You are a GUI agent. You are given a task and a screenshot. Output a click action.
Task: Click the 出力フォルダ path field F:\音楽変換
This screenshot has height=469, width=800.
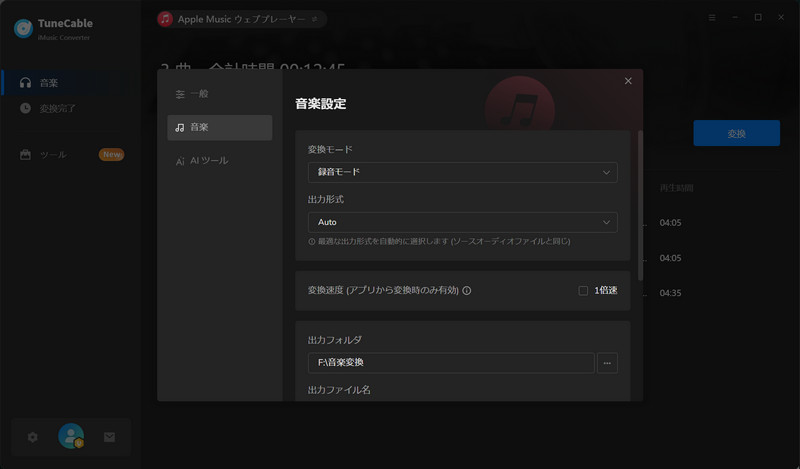point(451,363)
